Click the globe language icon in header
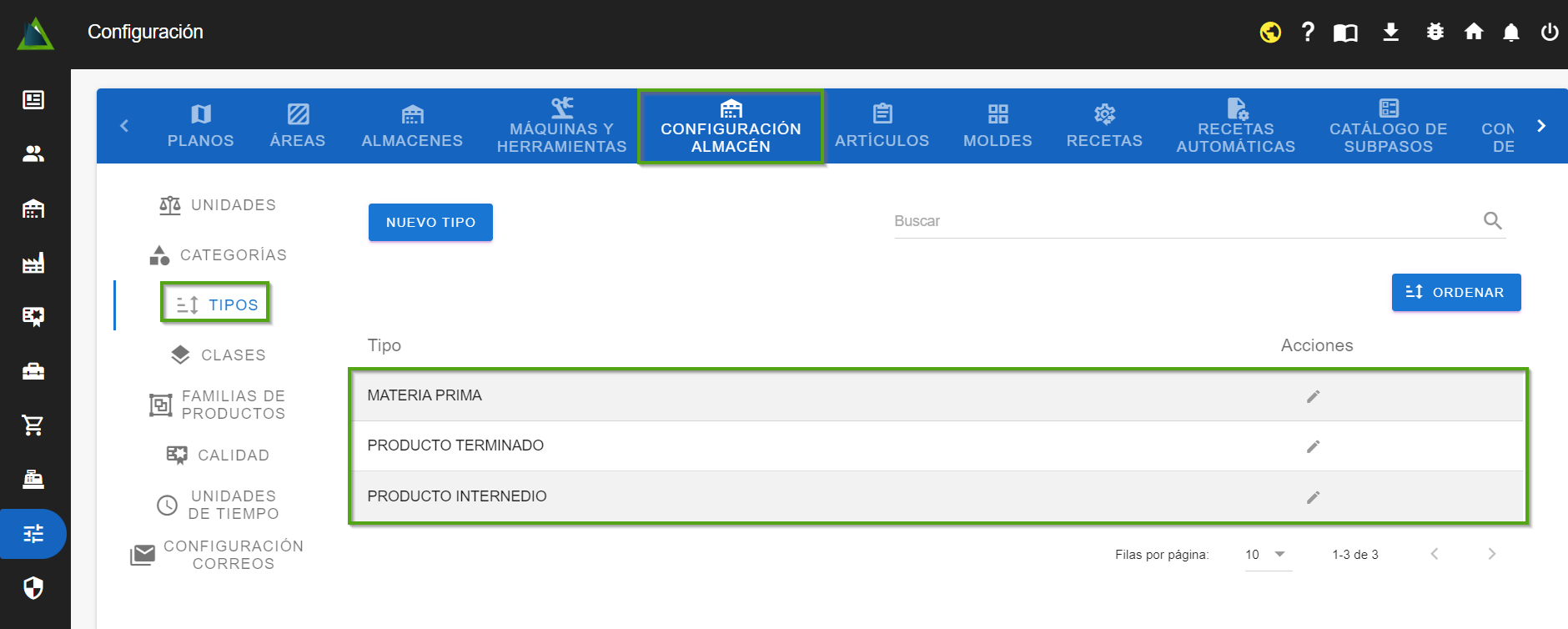 coord(1270,33)
